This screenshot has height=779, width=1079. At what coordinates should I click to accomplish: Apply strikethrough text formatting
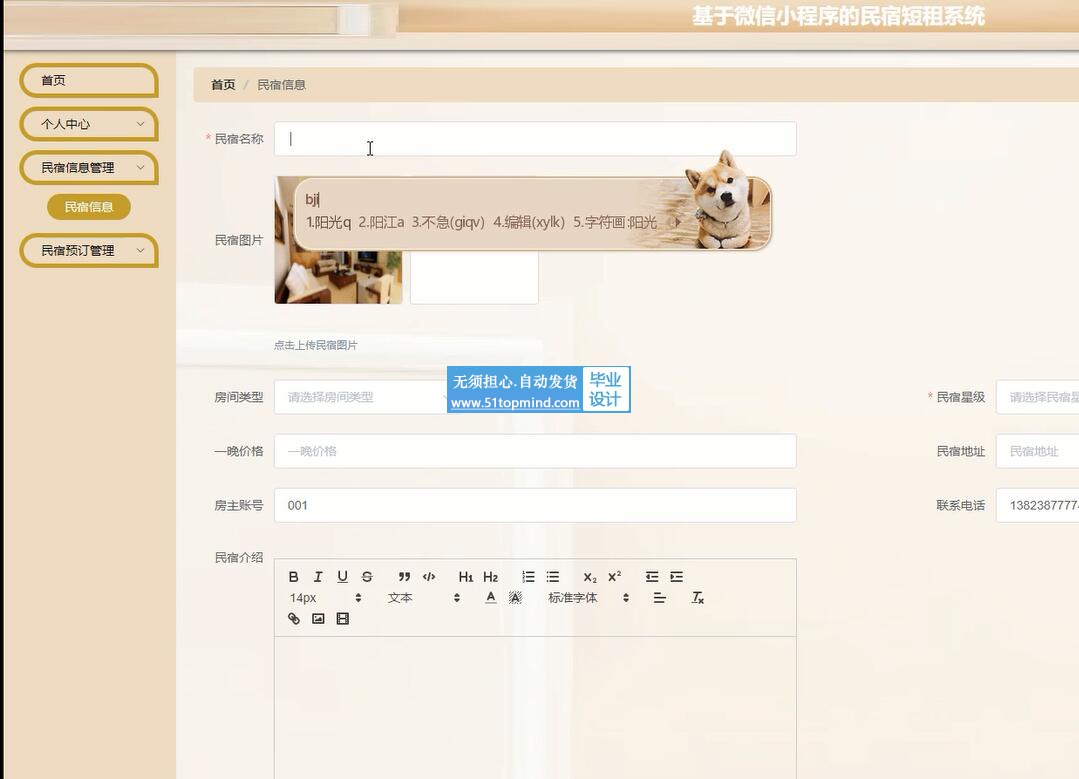point(367,577)
